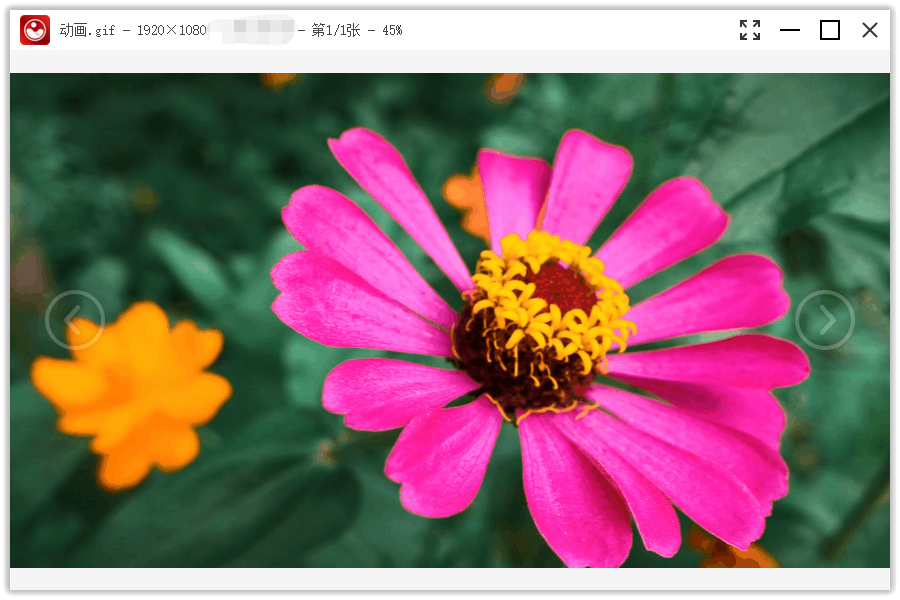Go to the previous image with left arrow
Image resolution: width=900 pixels, height=600 pixels.
coord(75,320)
